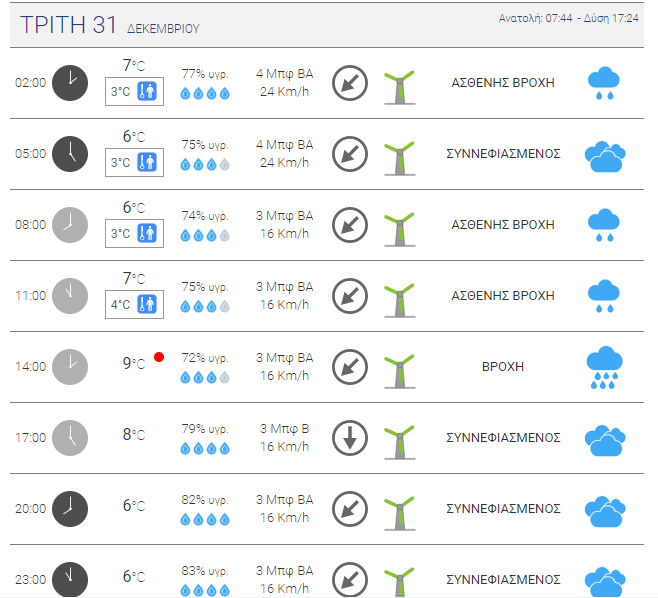Click the northeast wind arrow at 23:00
658x598 pixels.
coord(350,580)
